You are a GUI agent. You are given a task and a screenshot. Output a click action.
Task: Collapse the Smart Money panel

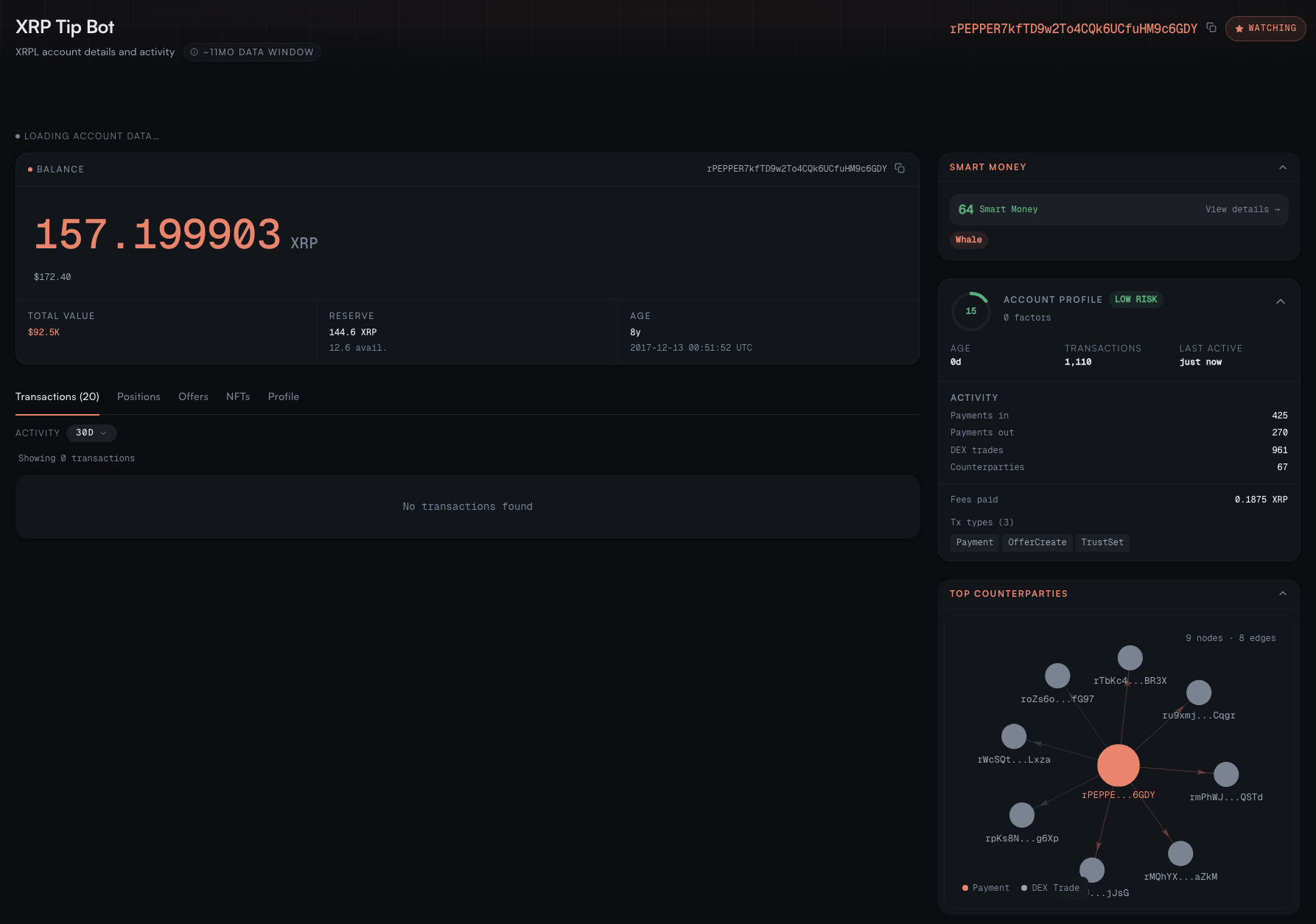coord(1283,167)
